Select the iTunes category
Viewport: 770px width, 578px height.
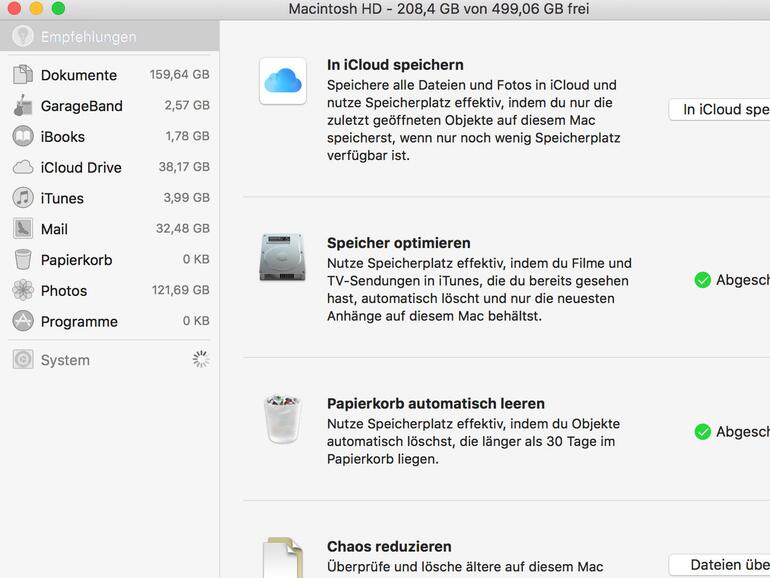point(110,198)
